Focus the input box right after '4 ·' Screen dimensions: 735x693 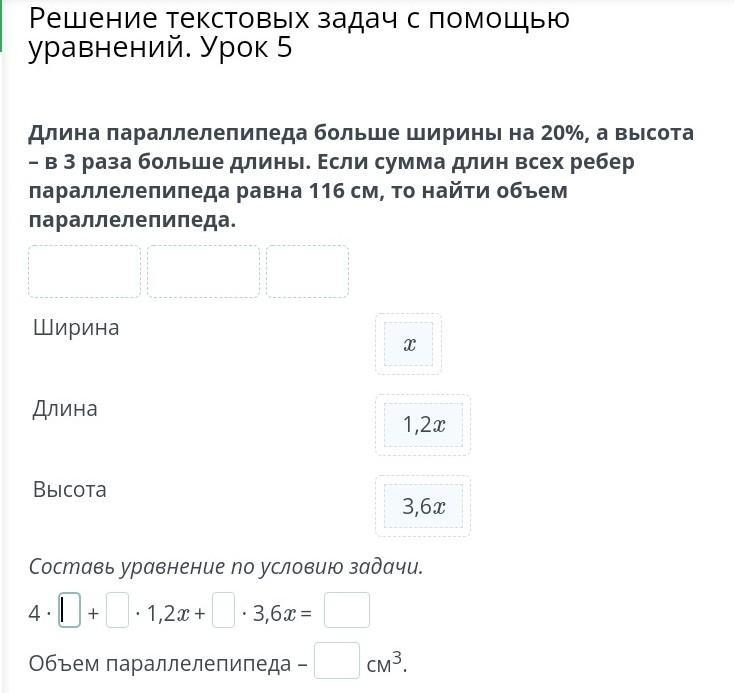pyautogui.click(x=69, y=610)
